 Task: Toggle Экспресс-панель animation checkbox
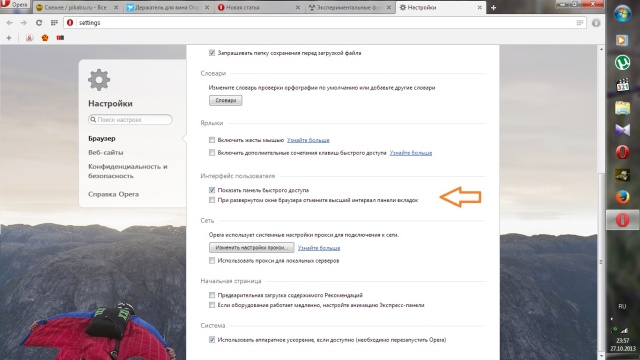pos(212,305)
